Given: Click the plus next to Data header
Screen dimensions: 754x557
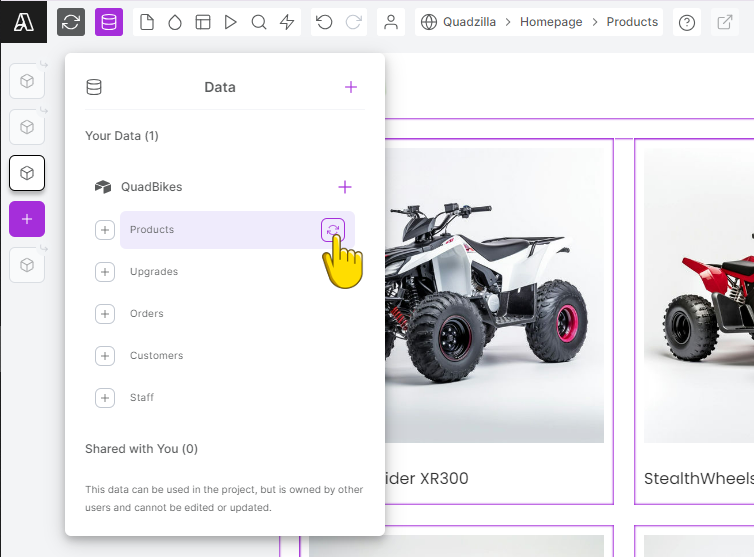Looking at the screenshot, I should [x=351, y=87].
